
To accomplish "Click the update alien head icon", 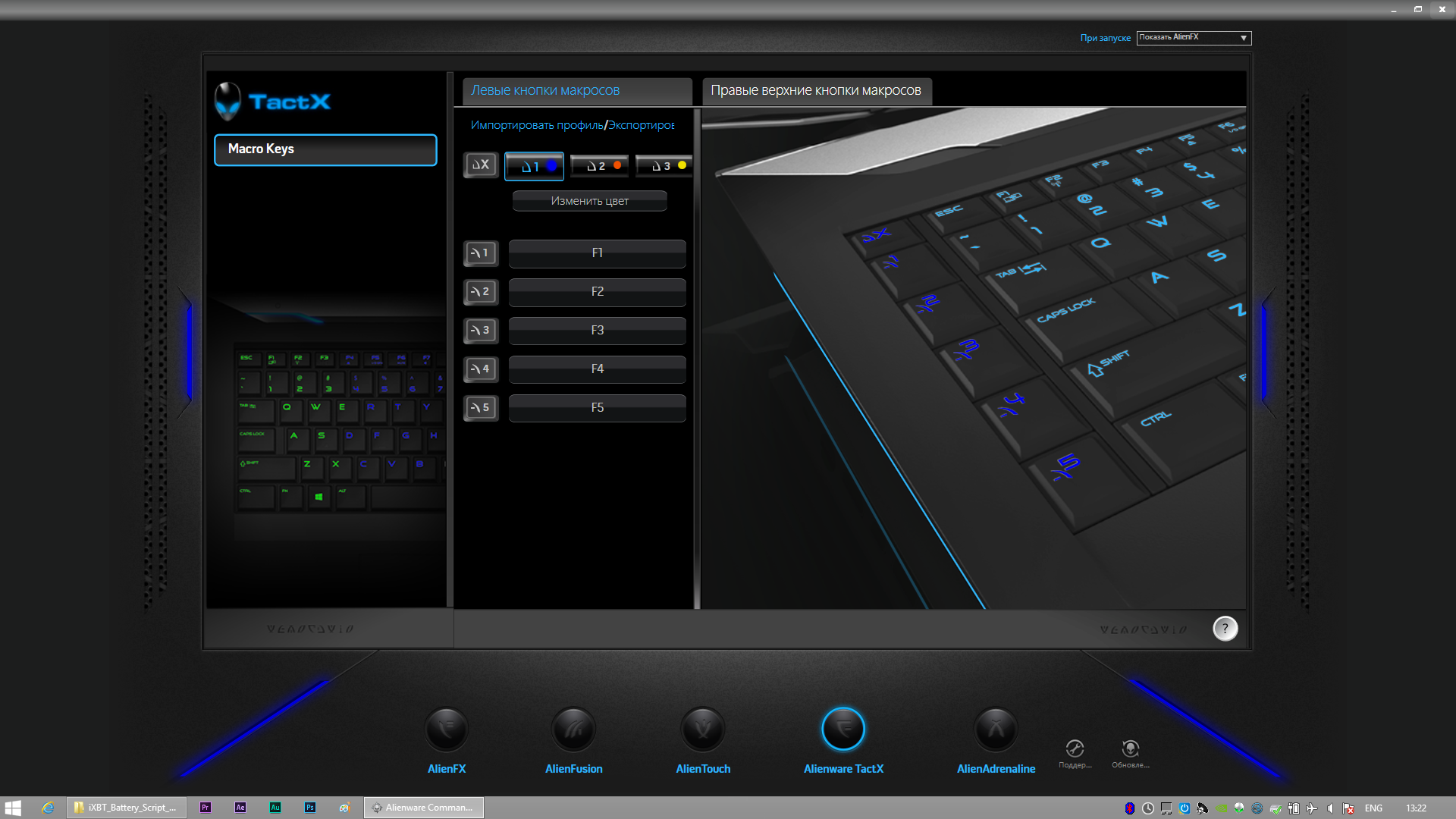I will [1130, 749].
